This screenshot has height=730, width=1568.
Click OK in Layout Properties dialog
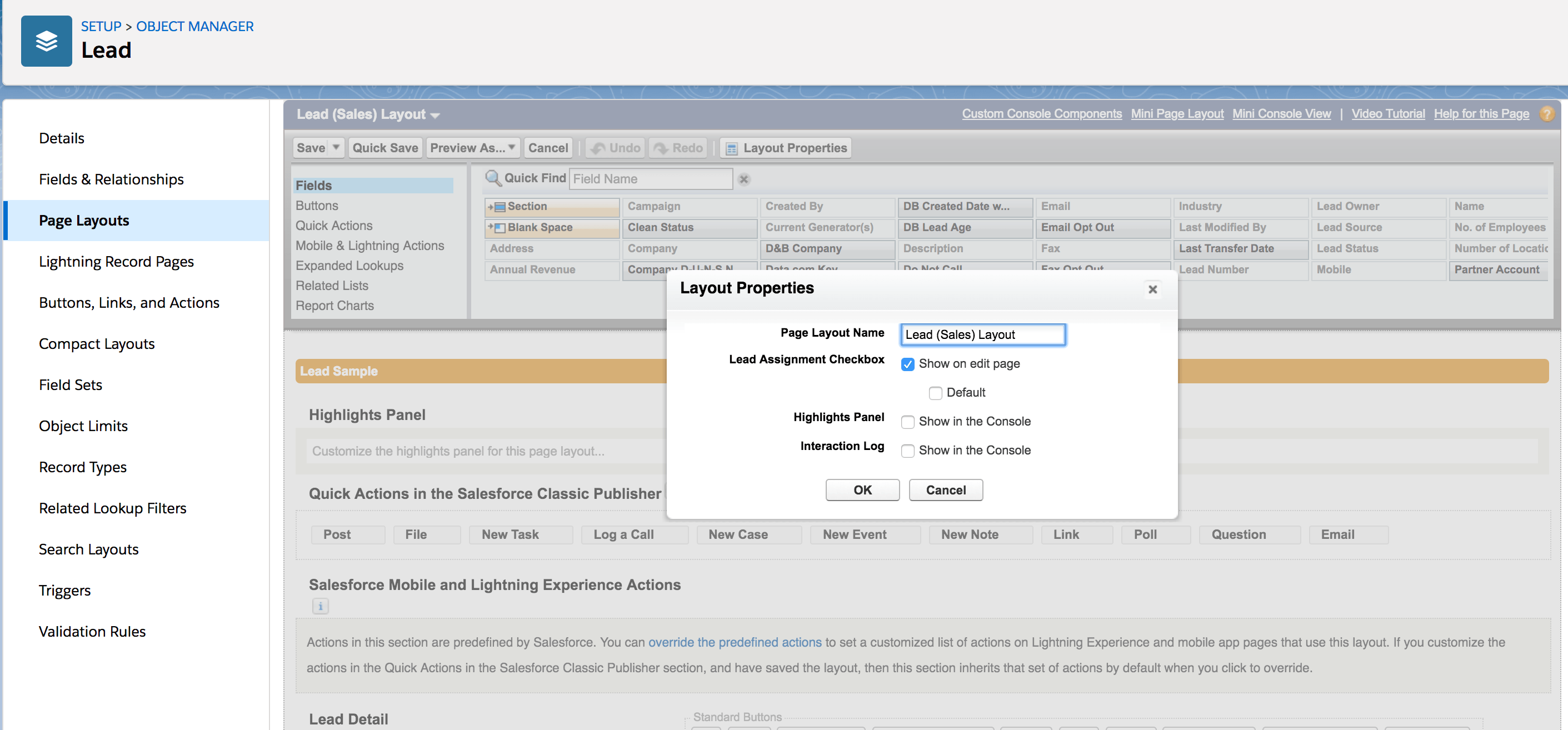[862, 489]
